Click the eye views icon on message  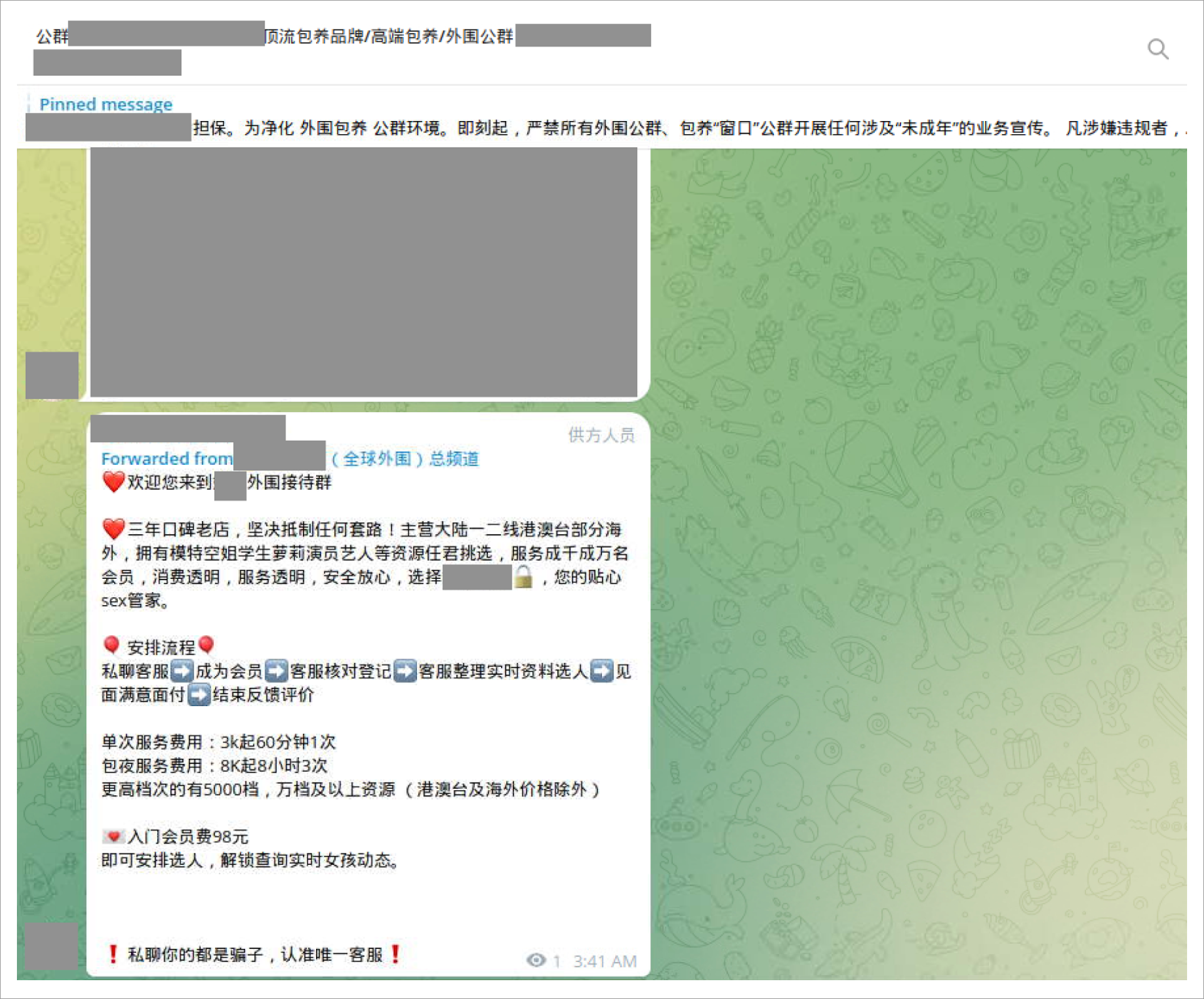tap(536, 960)
